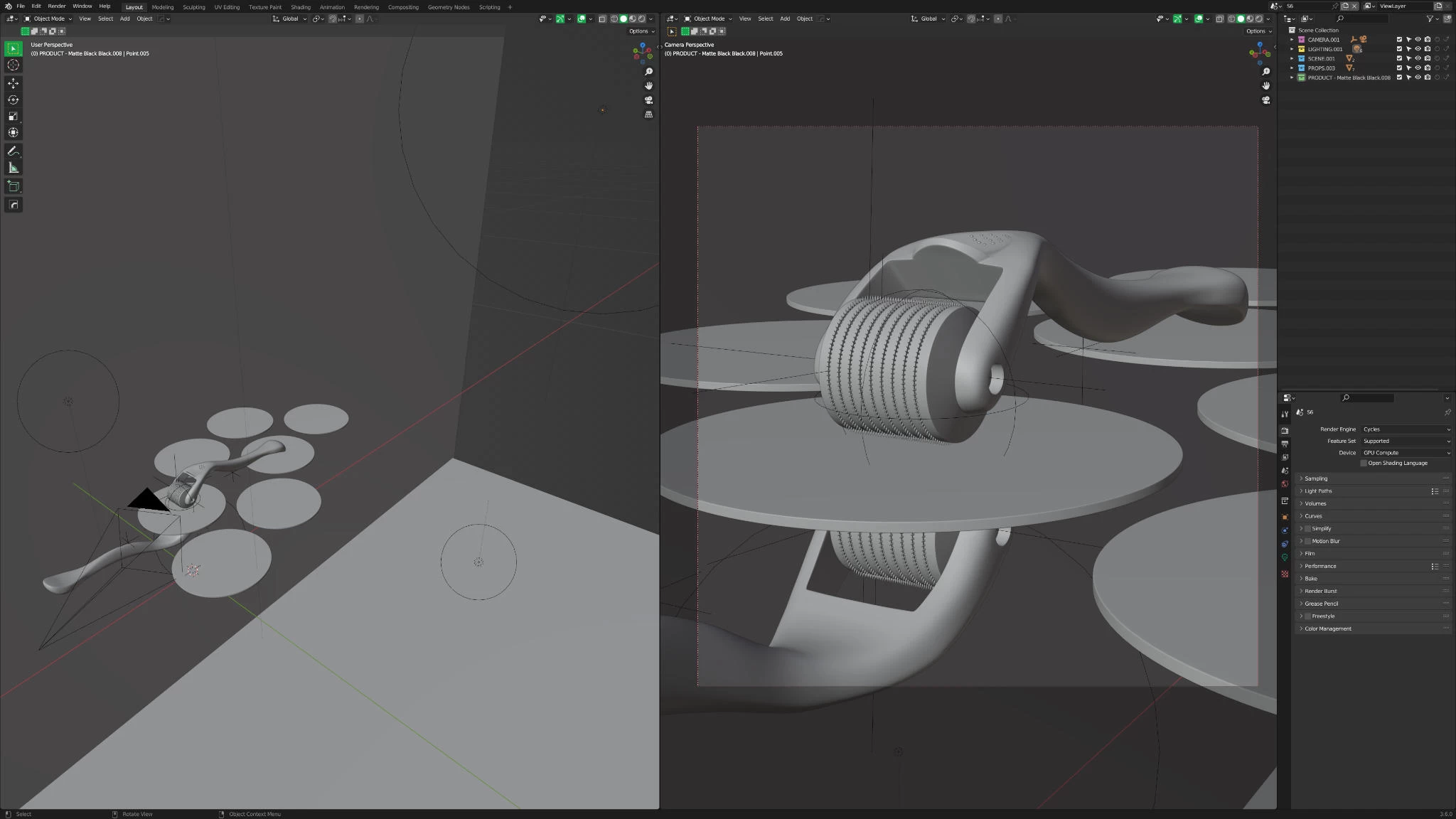Viewport: 1456px width, 819px height.
Task: Open the Color Management panel
Action: pyautogui.click(x=1327, y=628)
